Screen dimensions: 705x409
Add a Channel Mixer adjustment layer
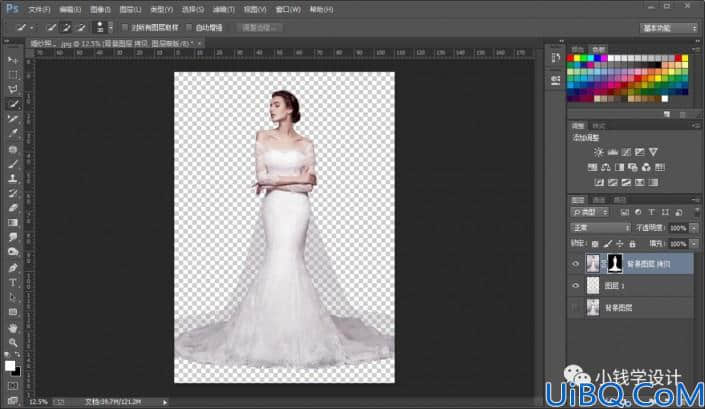tap(646, 167)
